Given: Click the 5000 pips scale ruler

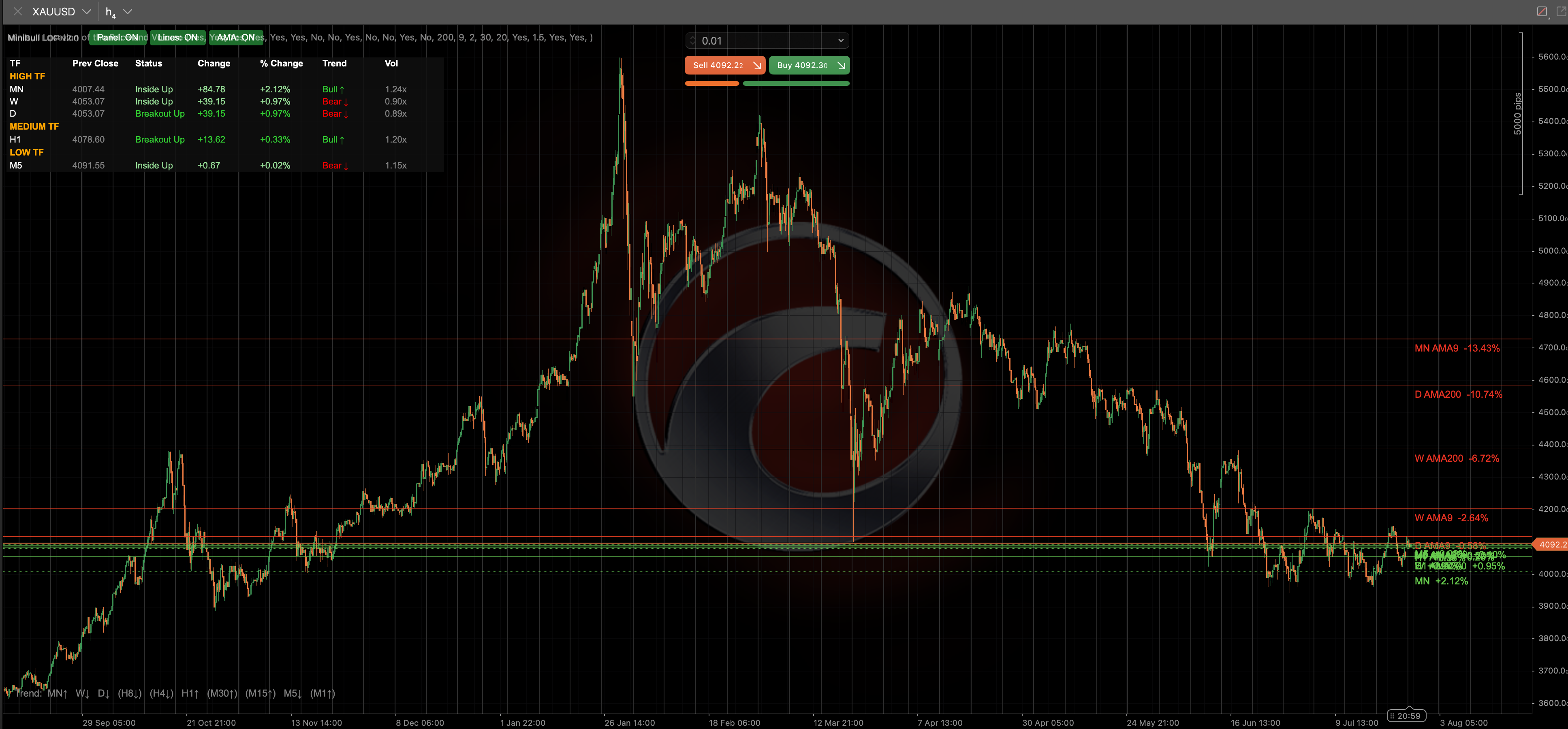Looking at the screenshot, I should pos(1518,114).
